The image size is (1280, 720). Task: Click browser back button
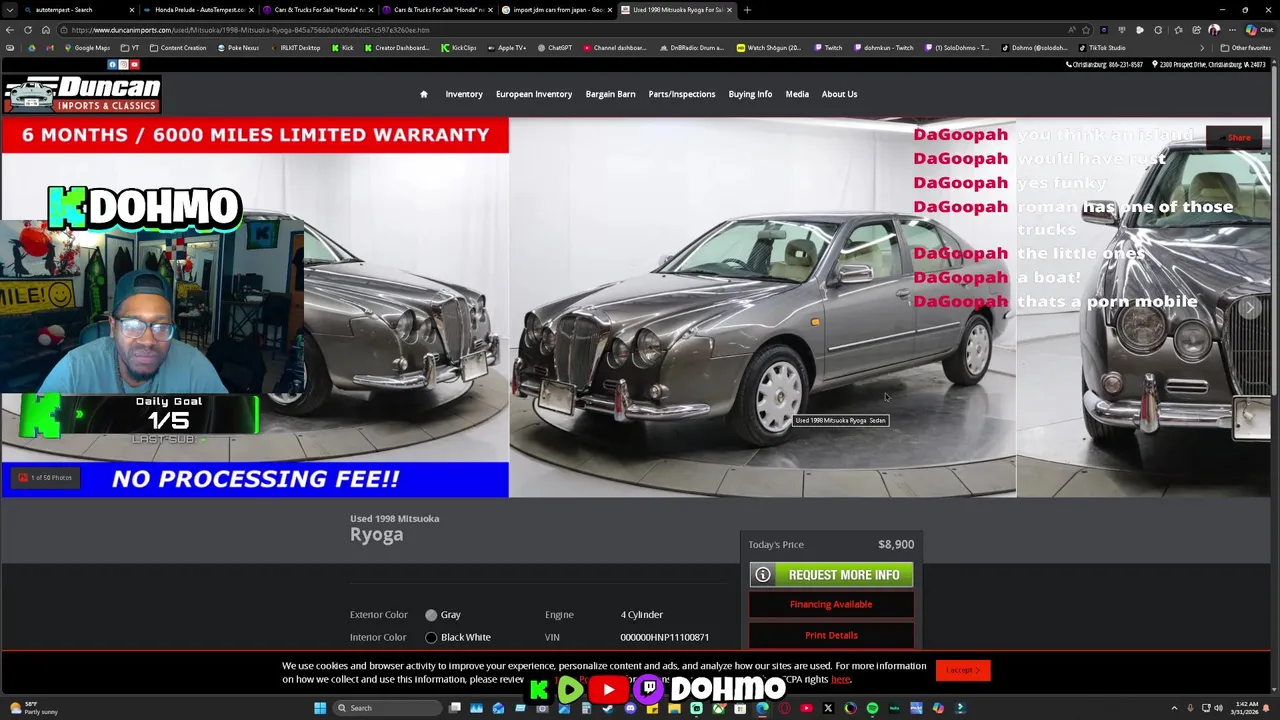pyautogui.click(x=10, y=30)
